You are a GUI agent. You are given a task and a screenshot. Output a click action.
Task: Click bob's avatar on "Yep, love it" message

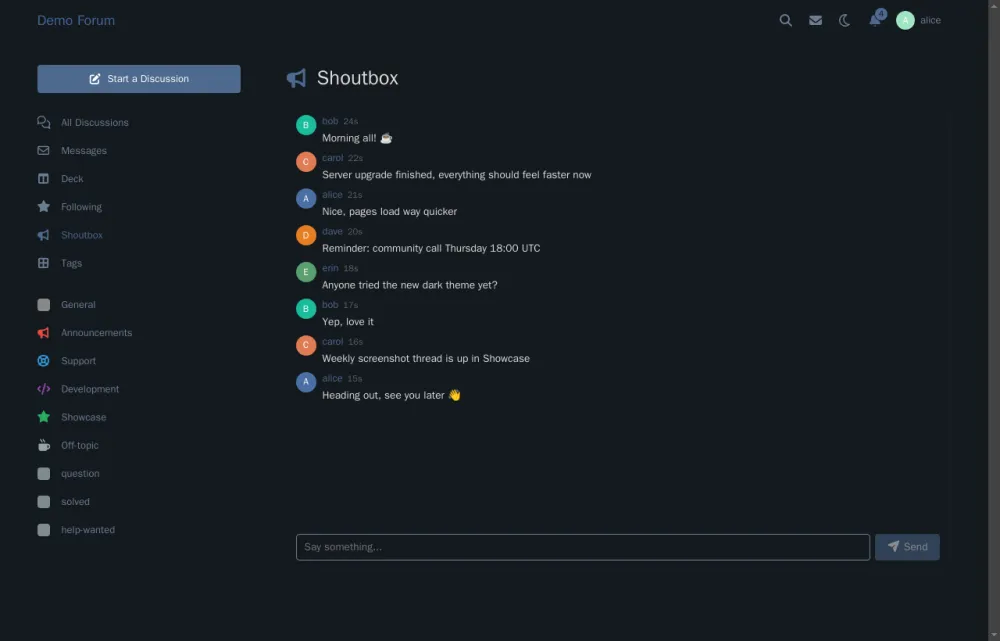point(306,309)
